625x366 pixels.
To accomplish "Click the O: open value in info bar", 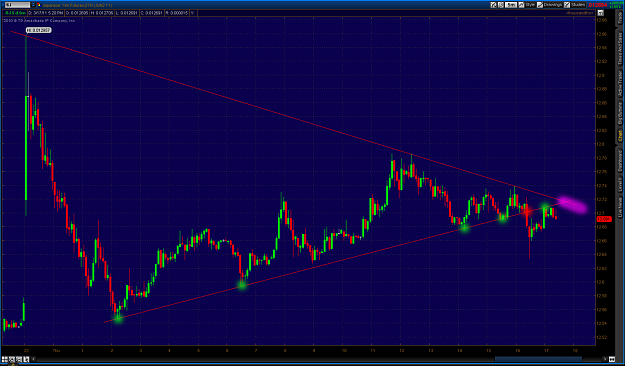I will coord(77,13).
